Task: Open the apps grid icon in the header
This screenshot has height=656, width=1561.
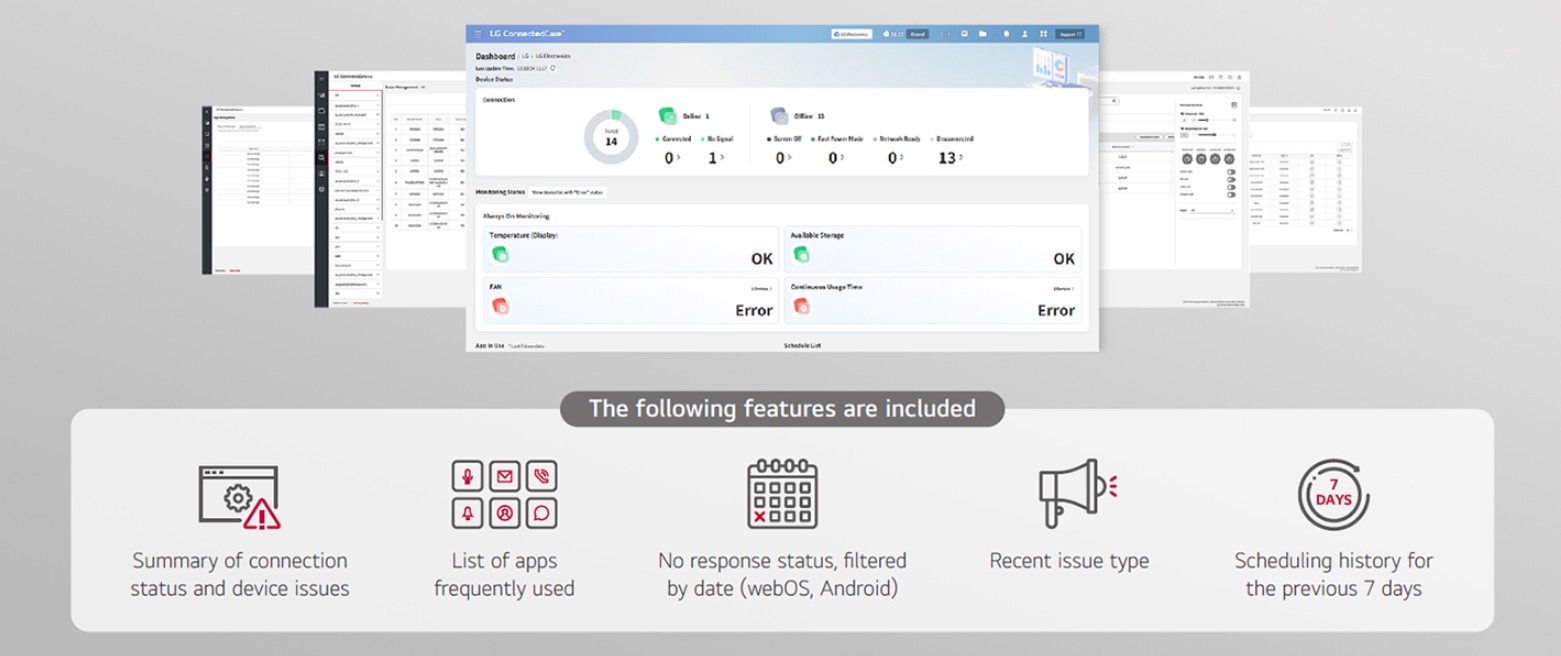Action: coord(1044,34)
